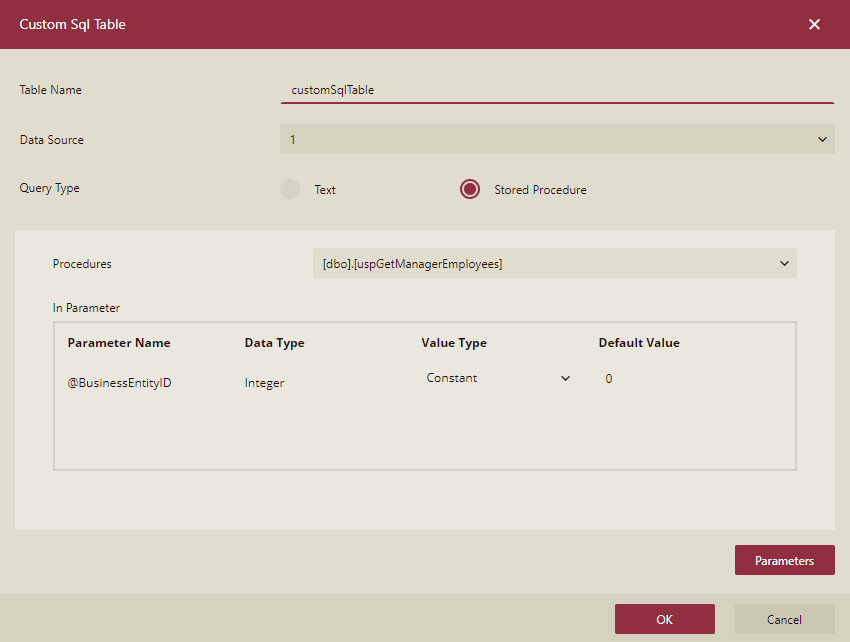Image resolution: width=850 pixels, height=642 pixels.
Task: Select the Text query type radio button
Action: tap(290, 189)
